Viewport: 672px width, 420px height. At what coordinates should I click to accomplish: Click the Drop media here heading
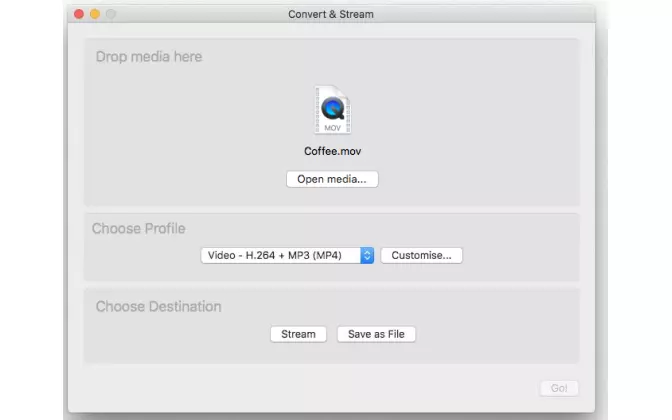click(x=149, y=57)
